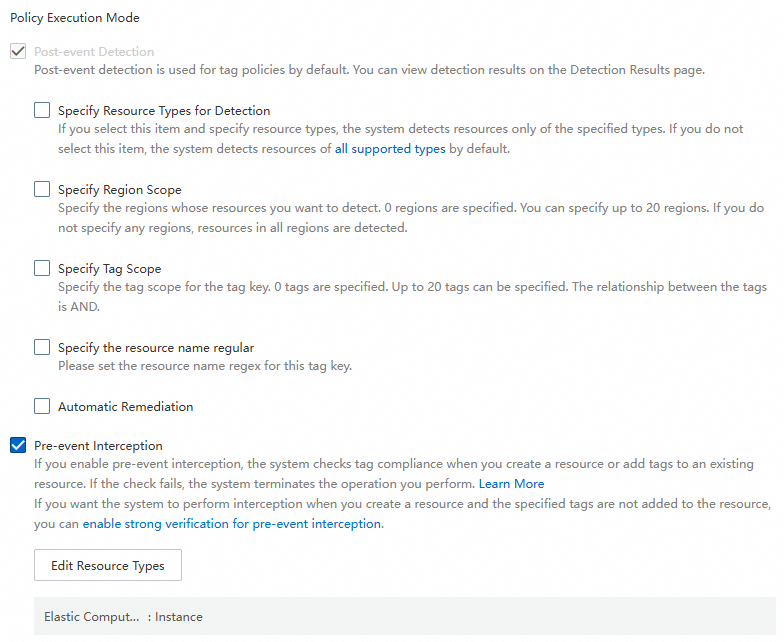Screen dimensions: 784x642
Task: Click the 'Instance' resource type value
Action: [x=179, y=617]
